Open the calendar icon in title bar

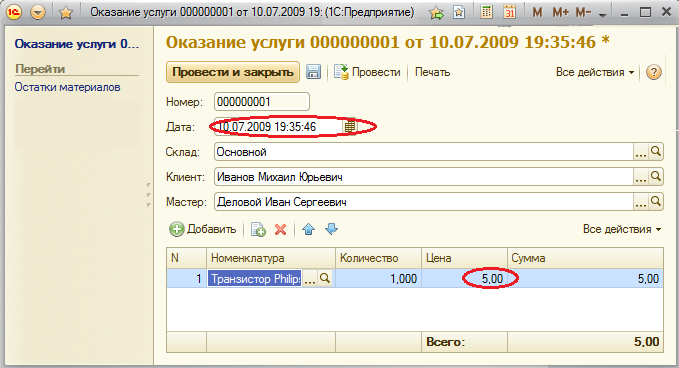[x=510, y=12]
